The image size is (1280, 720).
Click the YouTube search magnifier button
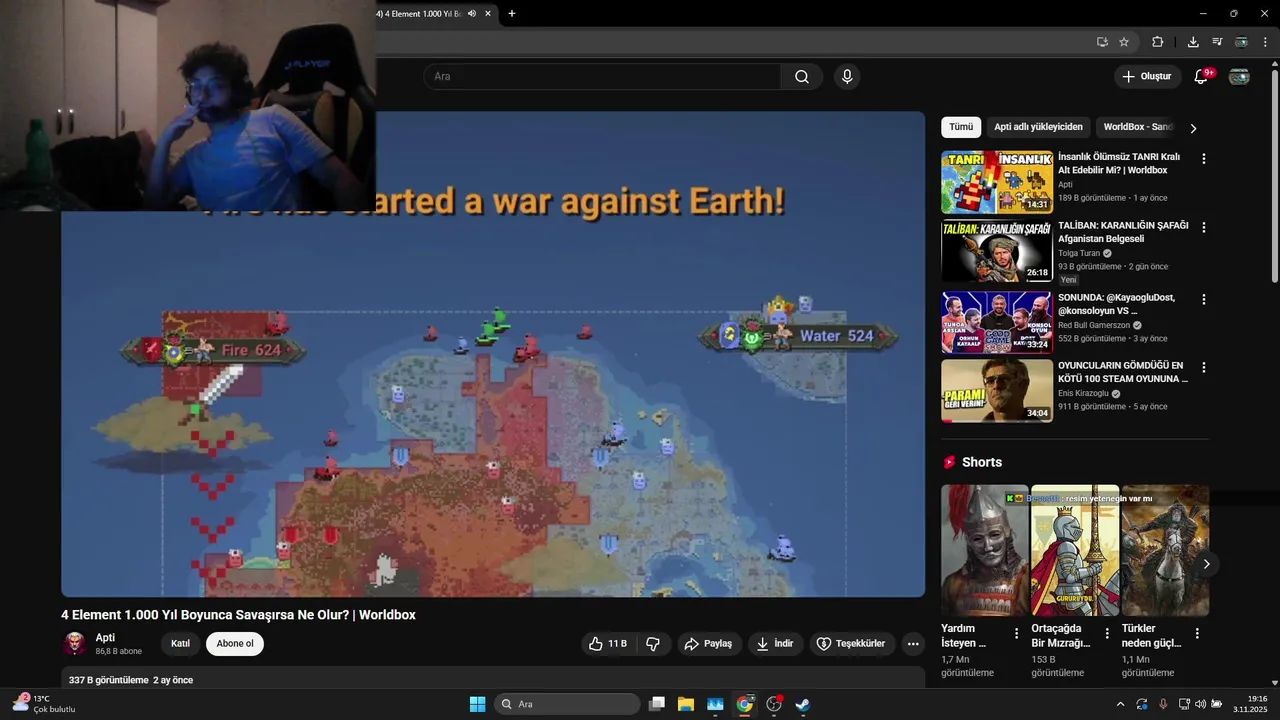[x=802, y=77]
